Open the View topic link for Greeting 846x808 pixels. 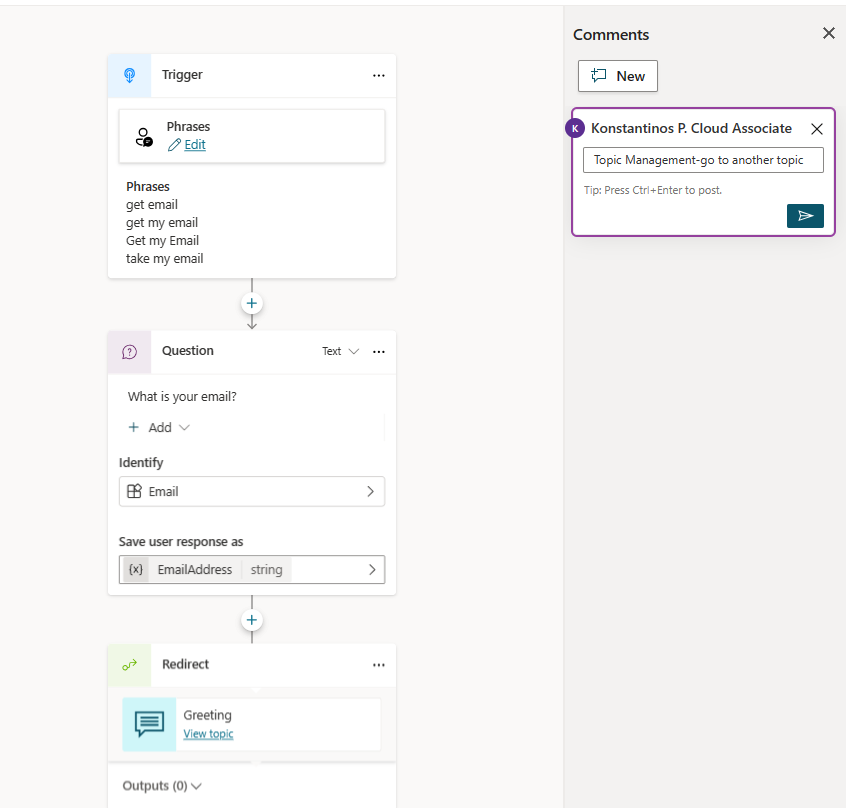(x=208, y=734)
